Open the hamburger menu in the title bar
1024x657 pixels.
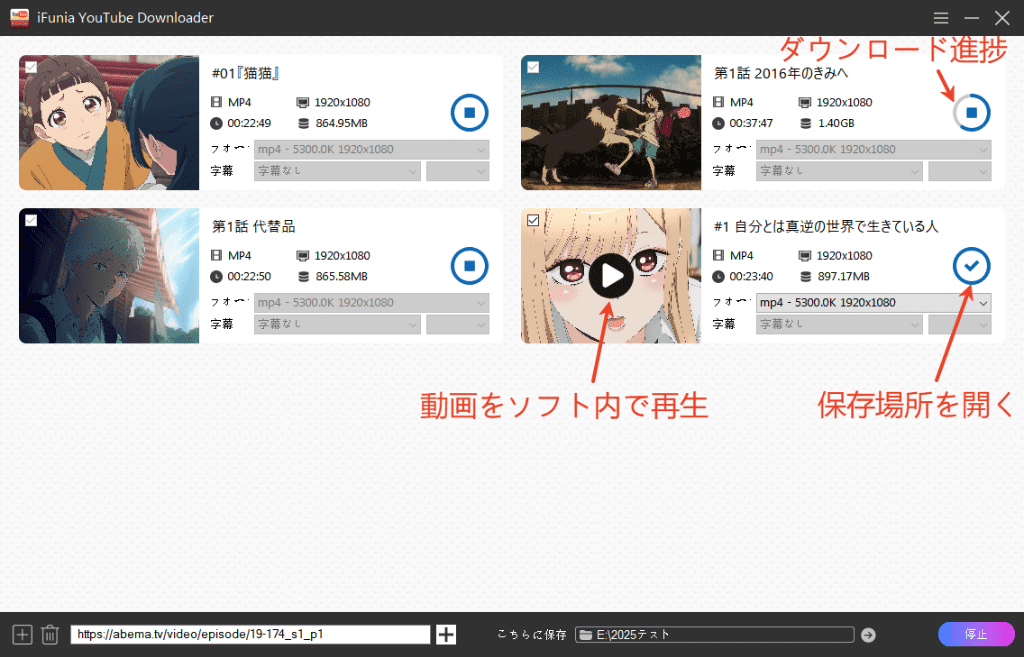tap(940, 17)
